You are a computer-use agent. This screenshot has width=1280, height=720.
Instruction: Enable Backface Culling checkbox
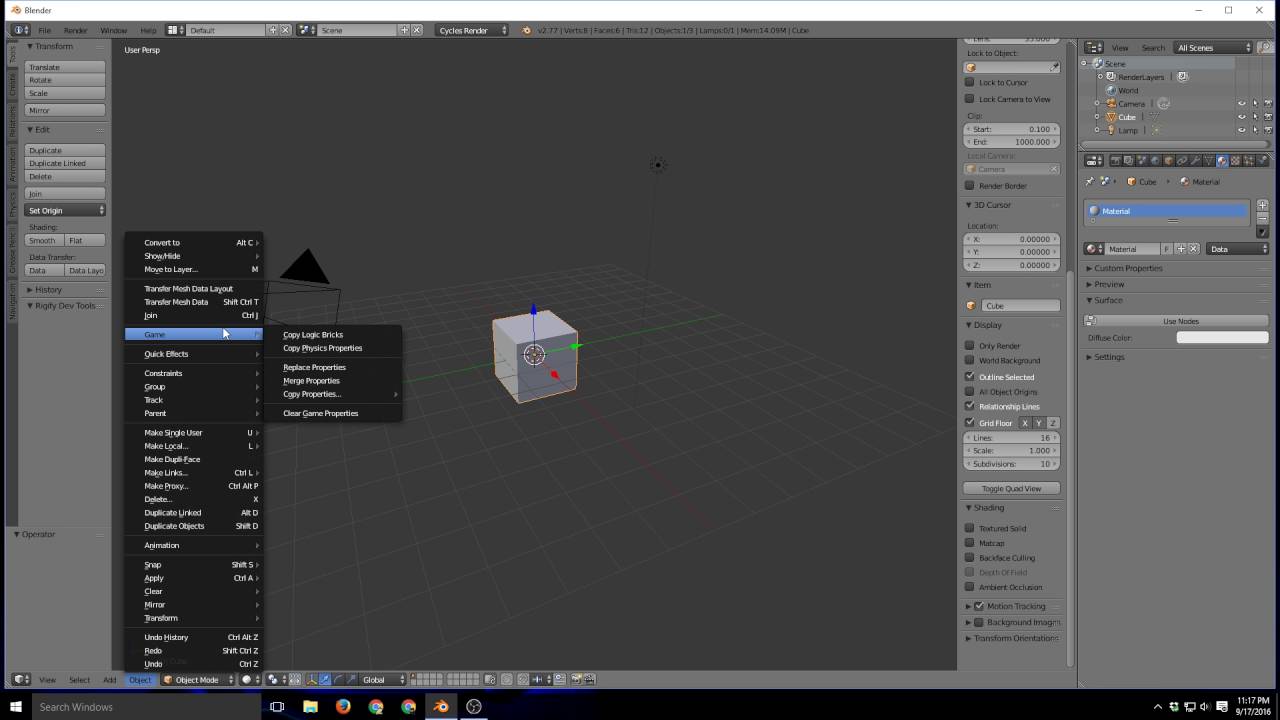click(x=969, y=557)
